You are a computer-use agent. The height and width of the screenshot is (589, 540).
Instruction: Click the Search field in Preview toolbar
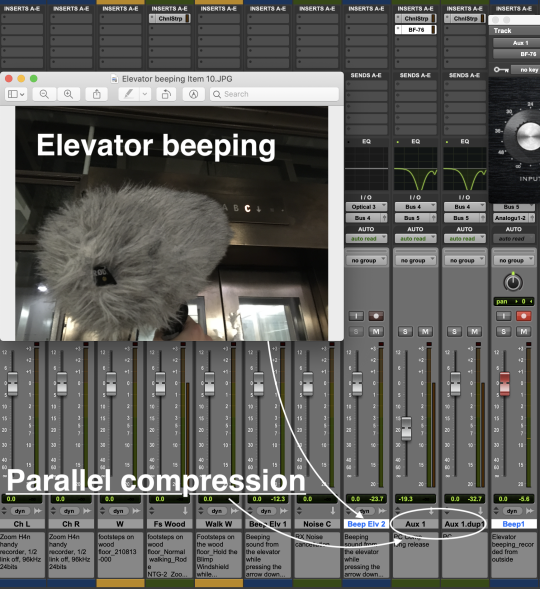pos(275,94)
